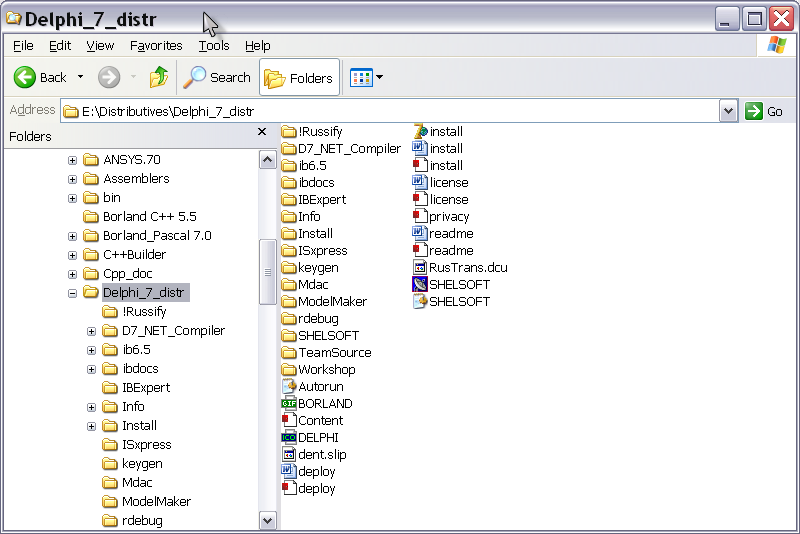Select Borland C++ 5.5 in tree
This screenshot has height=534, width=800.
[149, 217]
